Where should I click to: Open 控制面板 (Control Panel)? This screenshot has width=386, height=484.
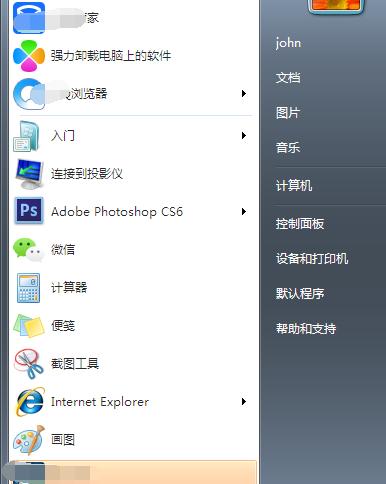(300, 224)
